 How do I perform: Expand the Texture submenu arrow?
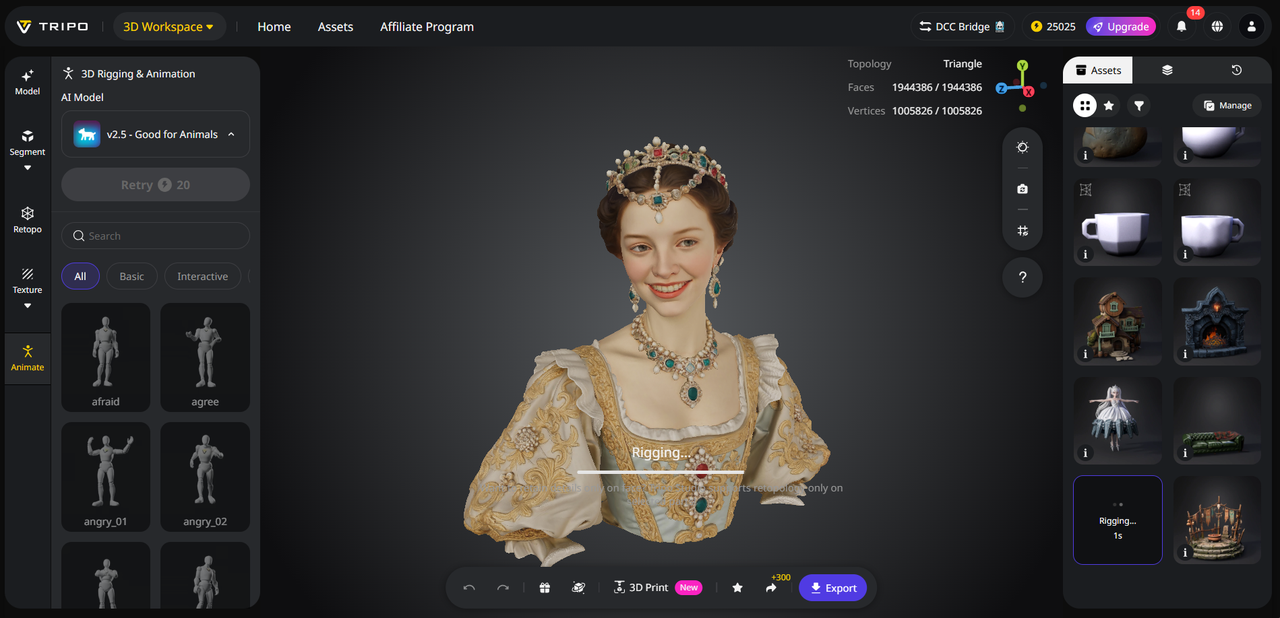27,305
